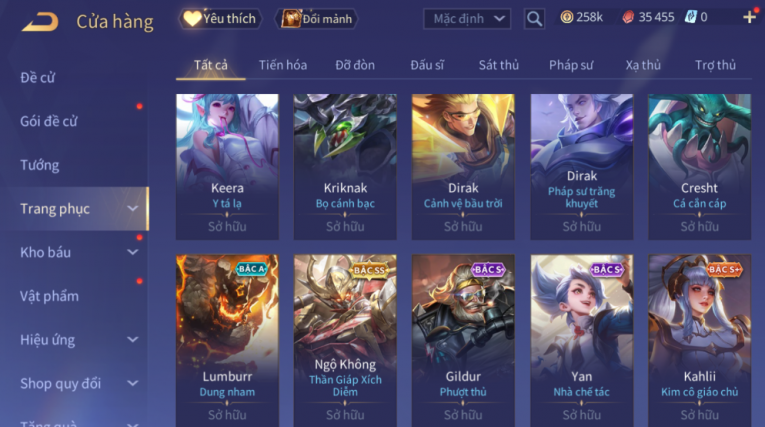Open the Tướng sidebar menu item
Viewport: 765px width, 427px height.
tap(40, 165)
